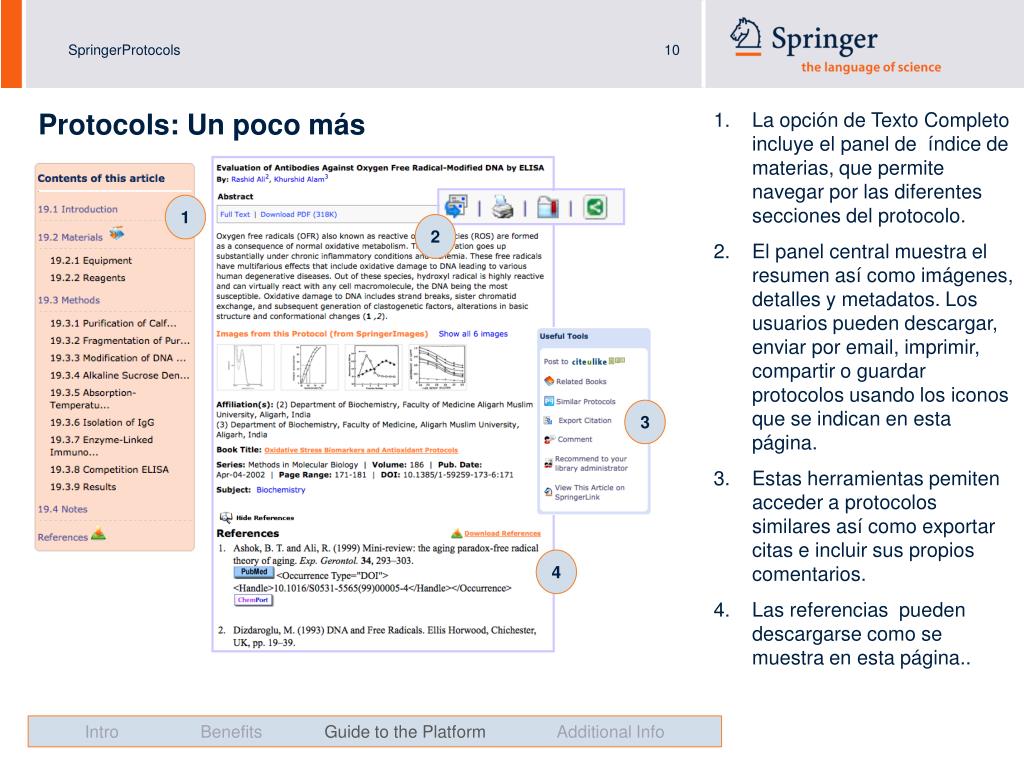The image size is (1024, 768).
Task: Open first protocol image thumbnail
Action: [x=244, y=366]
